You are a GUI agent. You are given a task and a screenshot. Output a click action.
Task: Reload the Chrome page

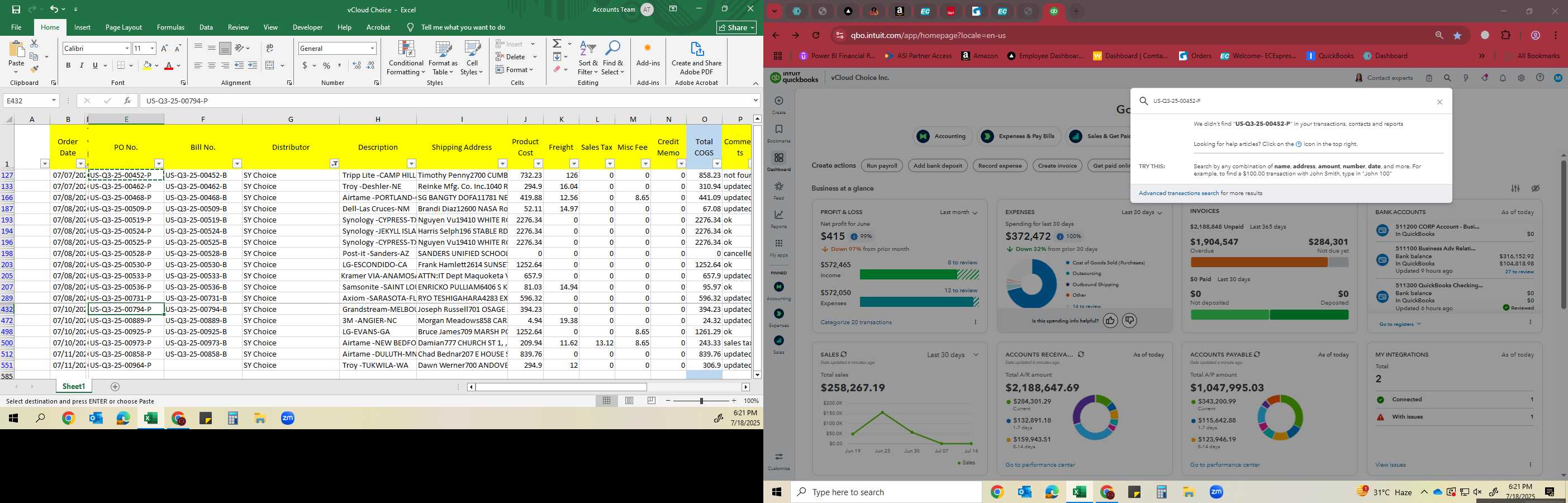click(816, 35)
